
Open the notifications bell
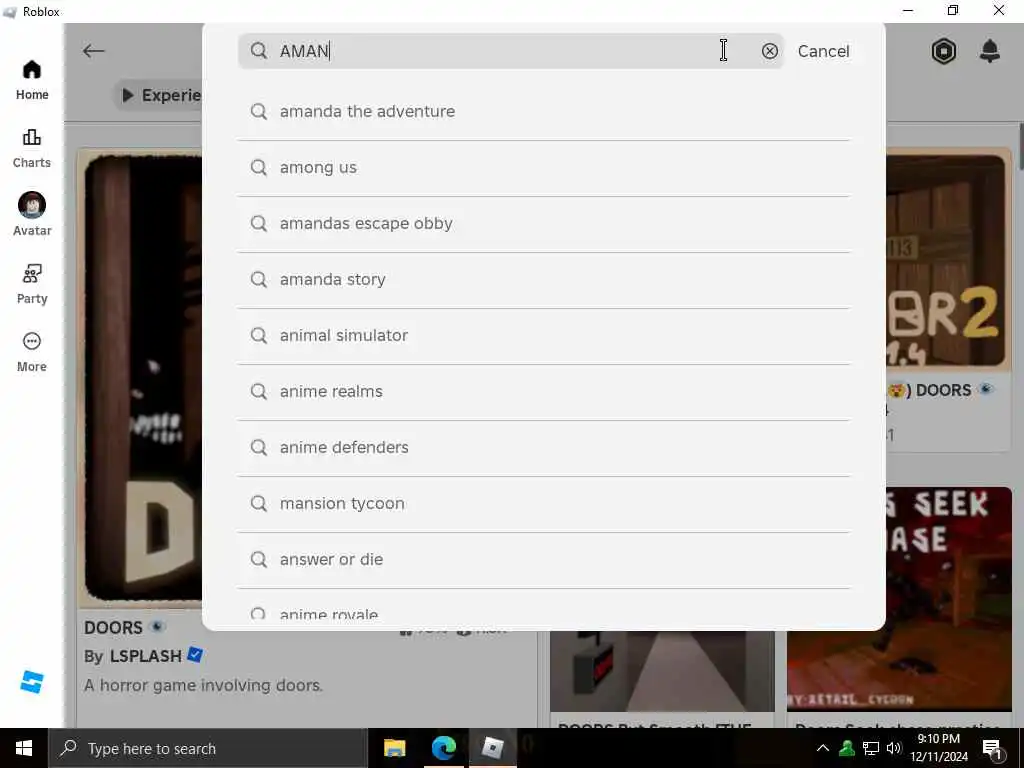[x=990, y=51]
